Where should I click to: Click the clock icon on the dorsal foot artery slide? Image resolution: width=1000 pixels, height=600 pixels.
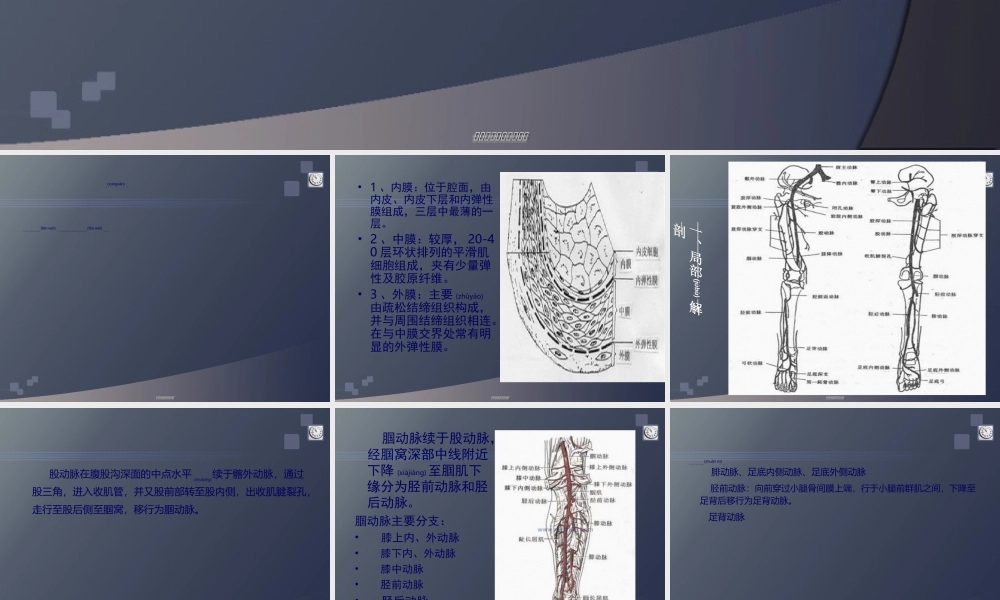(985, 432)
